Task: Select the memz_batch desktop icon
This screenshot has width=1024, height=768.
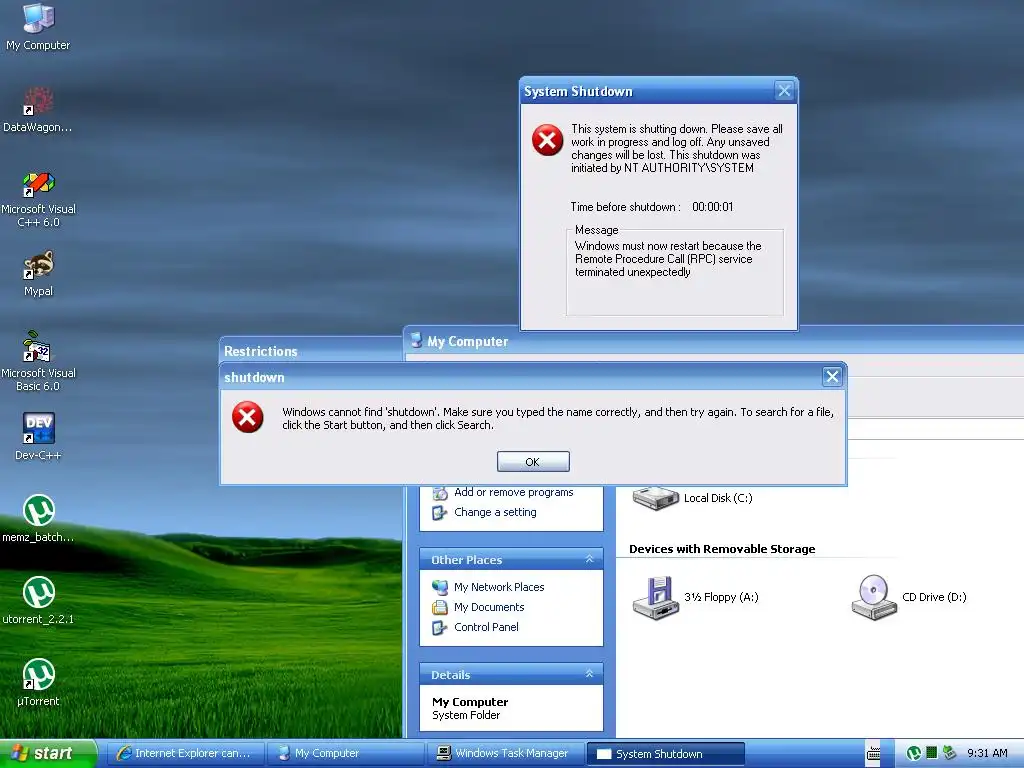Action: [x=38, y=519]
